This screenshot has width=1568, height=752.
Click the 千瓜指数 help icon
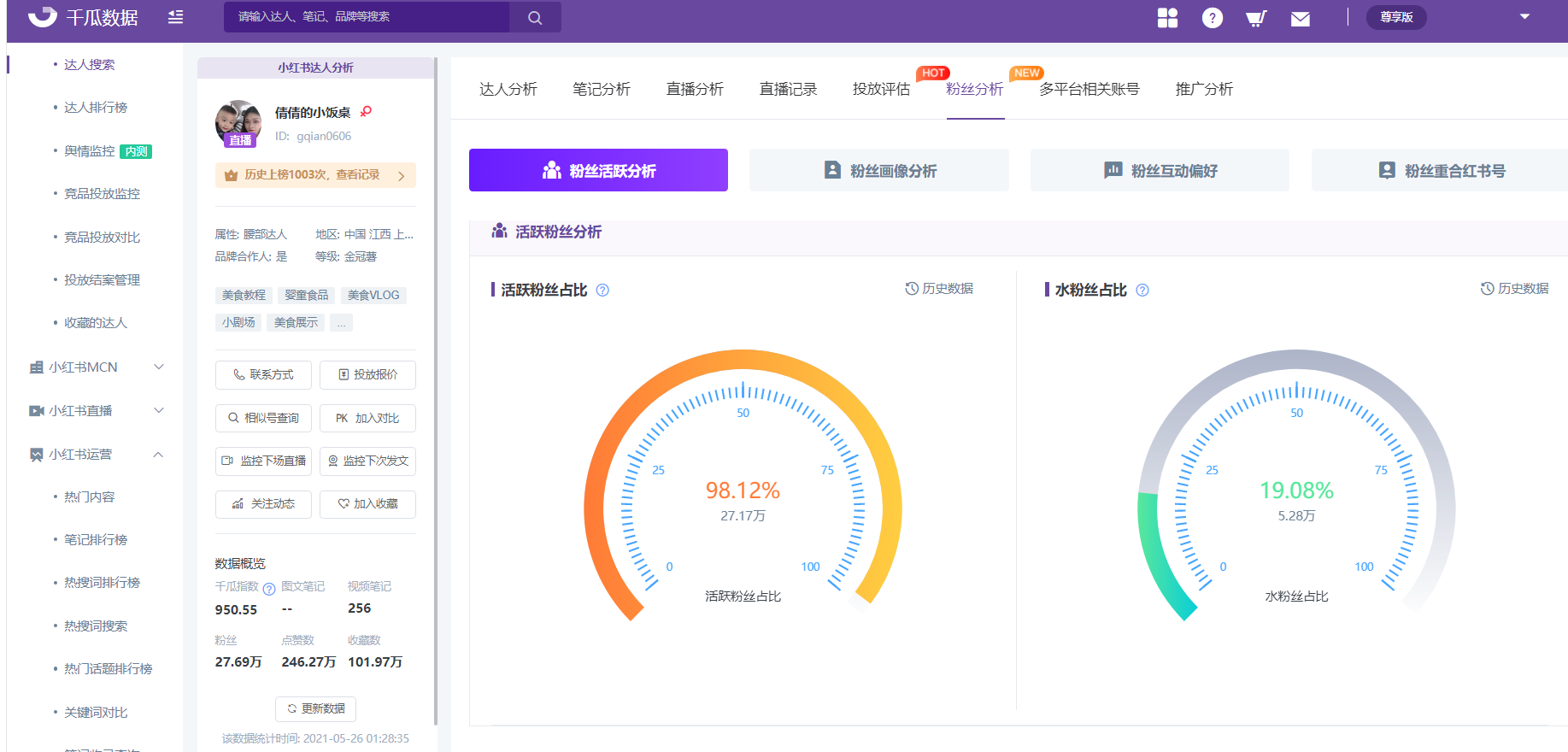(x=269, y=589)
